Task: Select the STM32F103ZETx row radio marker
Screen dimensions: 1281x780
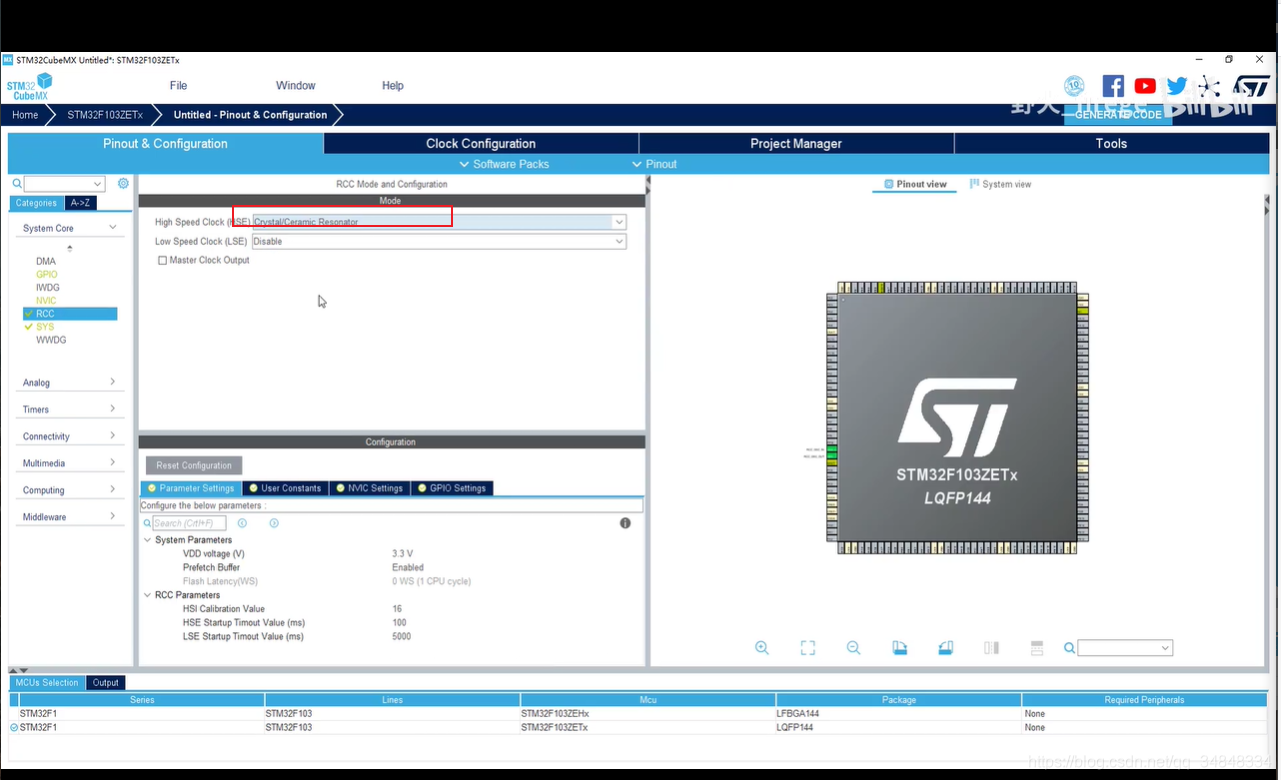Action: pos(14,727)
